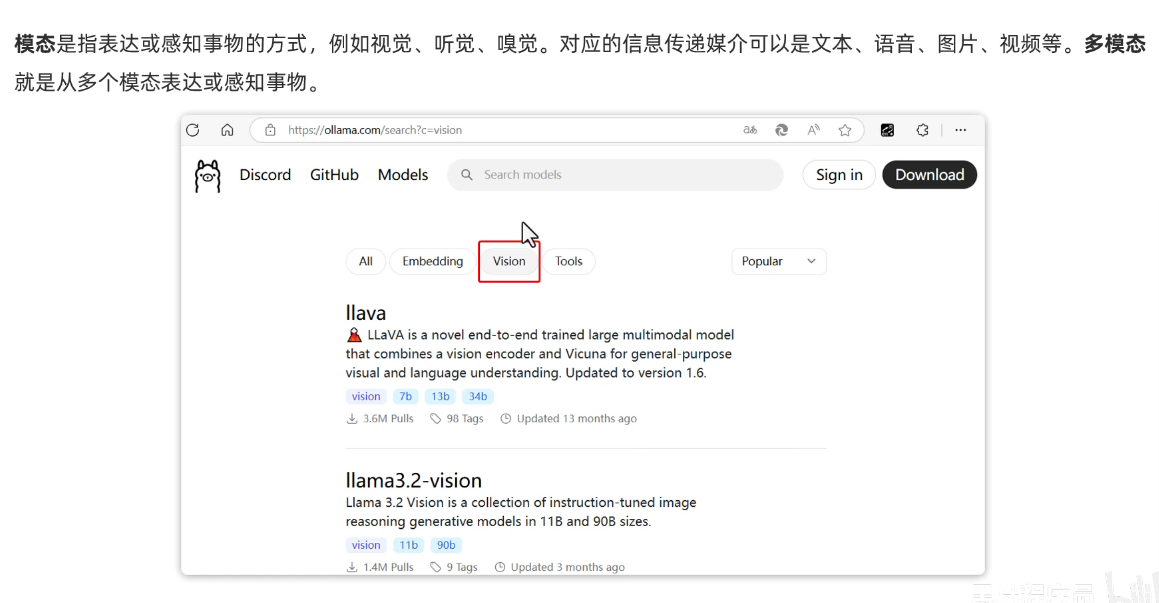The height and width of the screenshot is (603, 1159).
Task: Click the Edge Copilot swirl icon in address bar
Action: tap(781, 130)
